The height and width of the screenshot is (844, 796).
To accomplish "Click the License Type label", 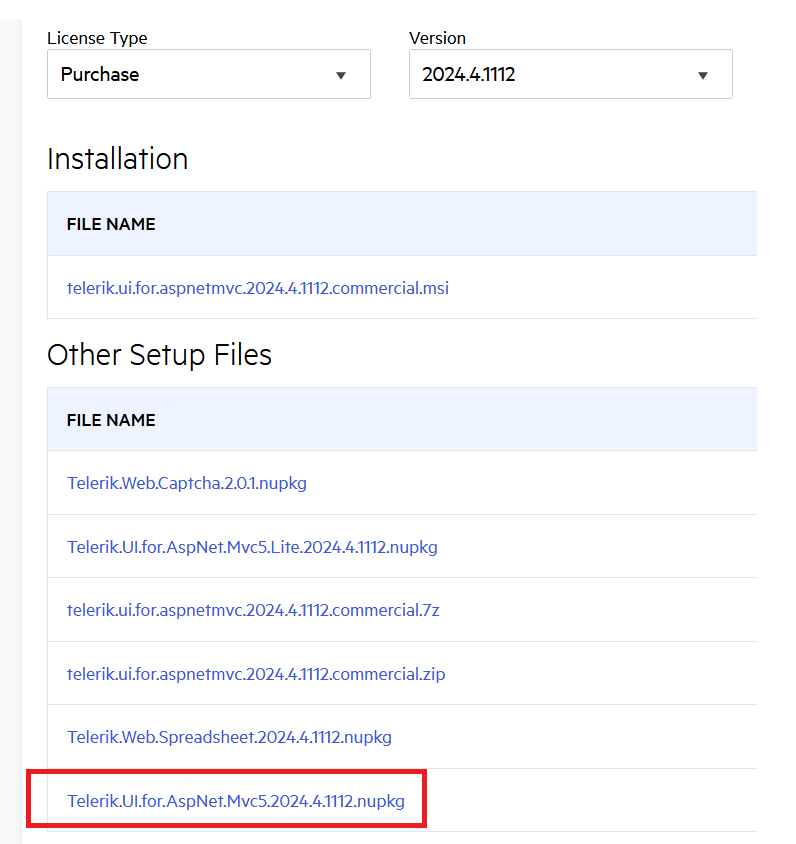I will 97,38.
